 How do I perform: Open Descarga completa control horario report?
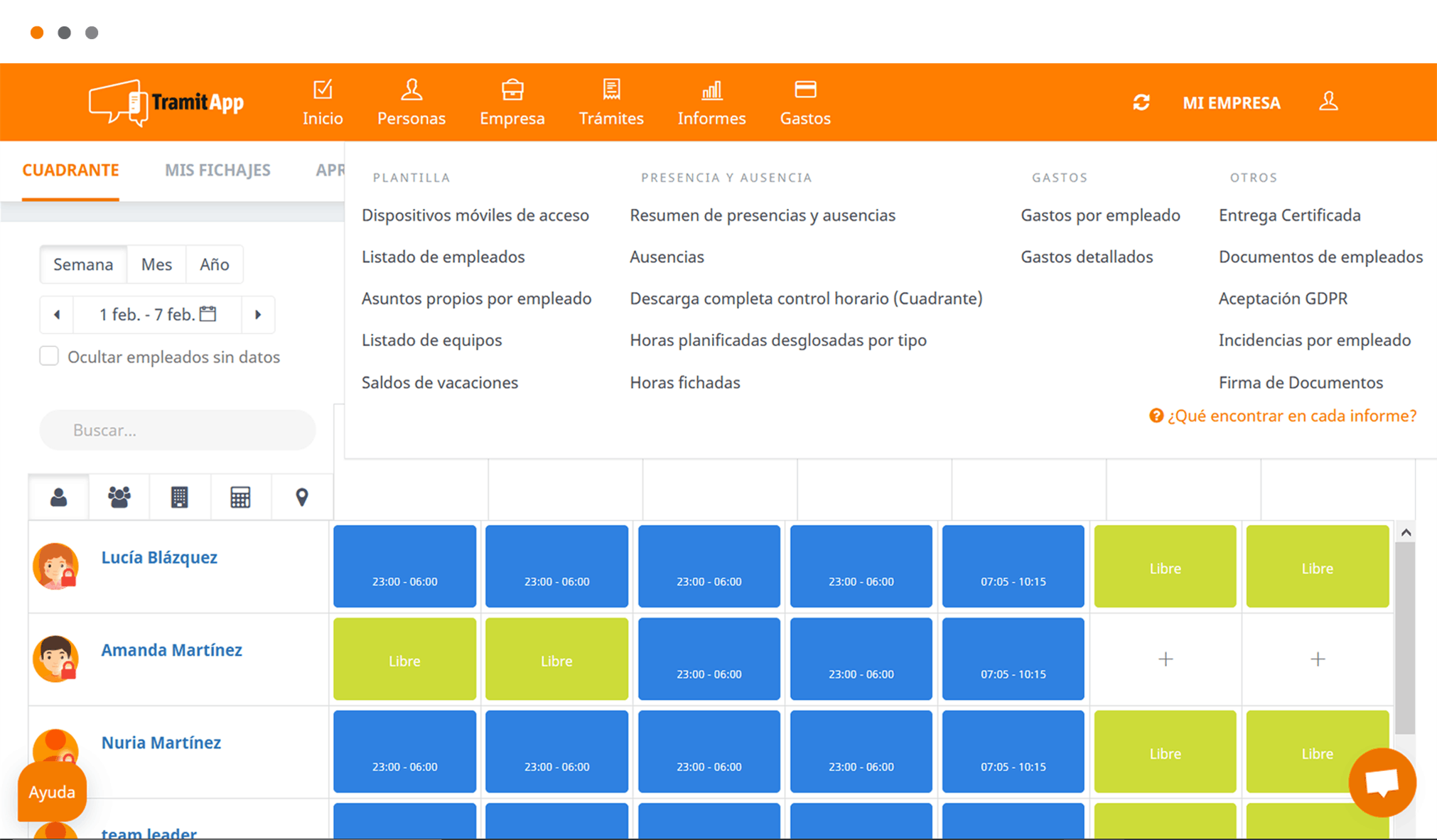click(x=807, y=298)
